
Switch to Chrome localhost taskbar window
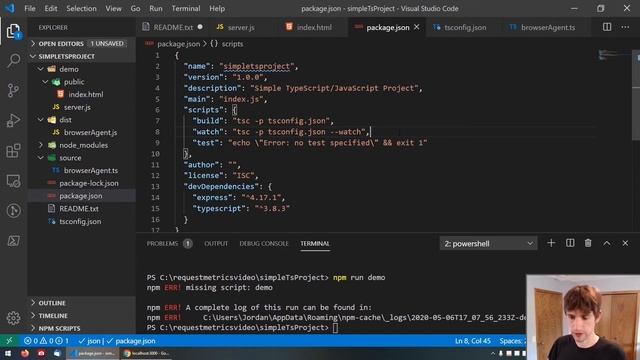pyautogui.click(x=146, y=353)
